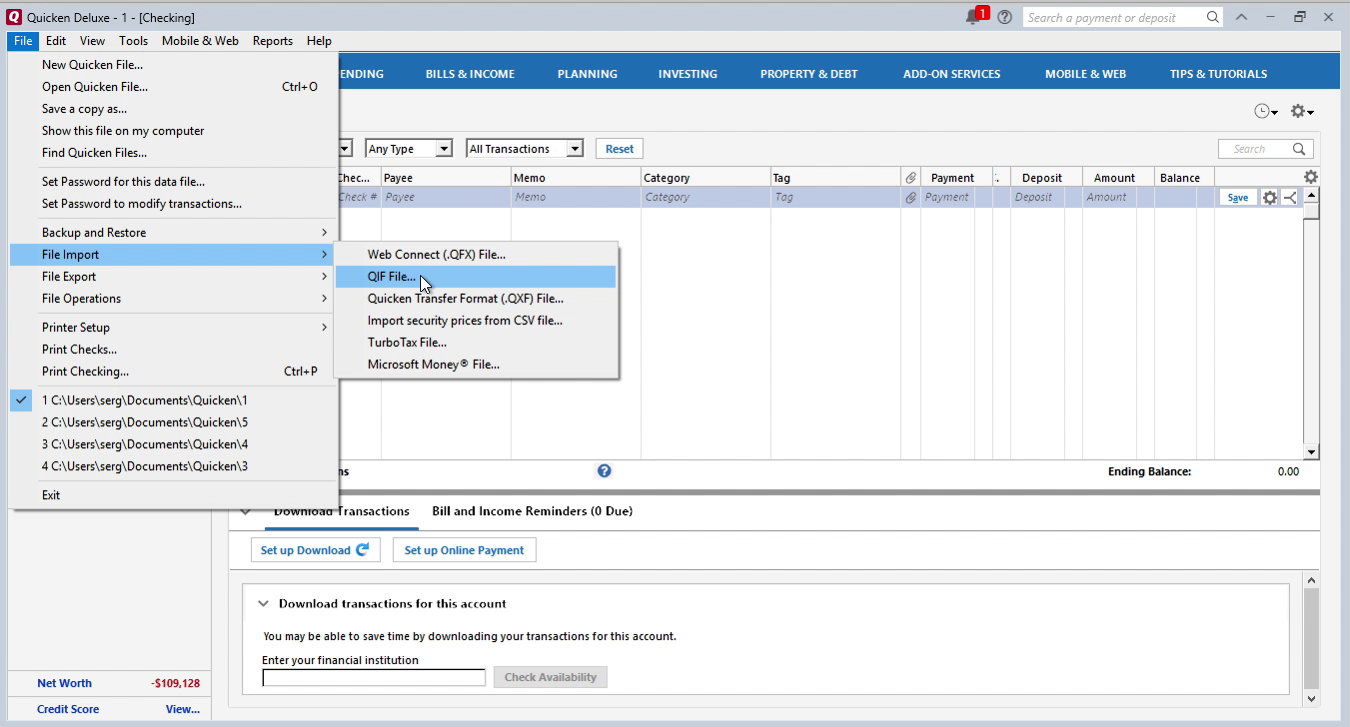Open the Edit menu
This screenshot has width=1350, height=727.
(x=56, y=41)
